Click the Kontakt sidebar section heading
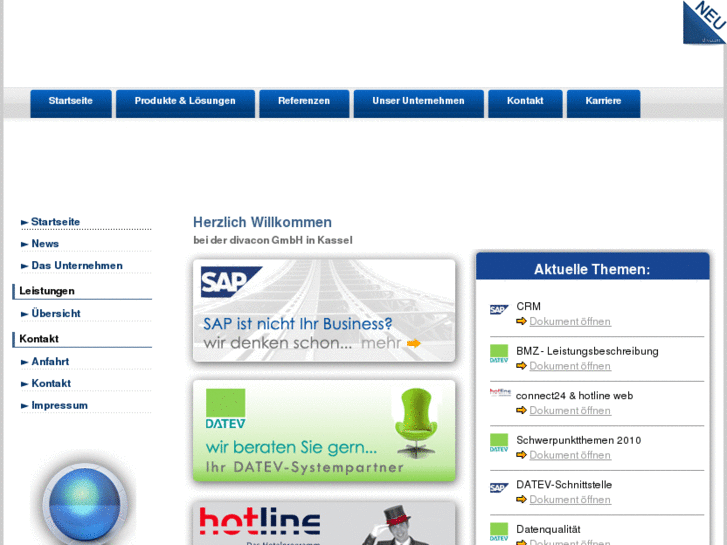This screenshot has width=727, height=545. click(39, 339)
